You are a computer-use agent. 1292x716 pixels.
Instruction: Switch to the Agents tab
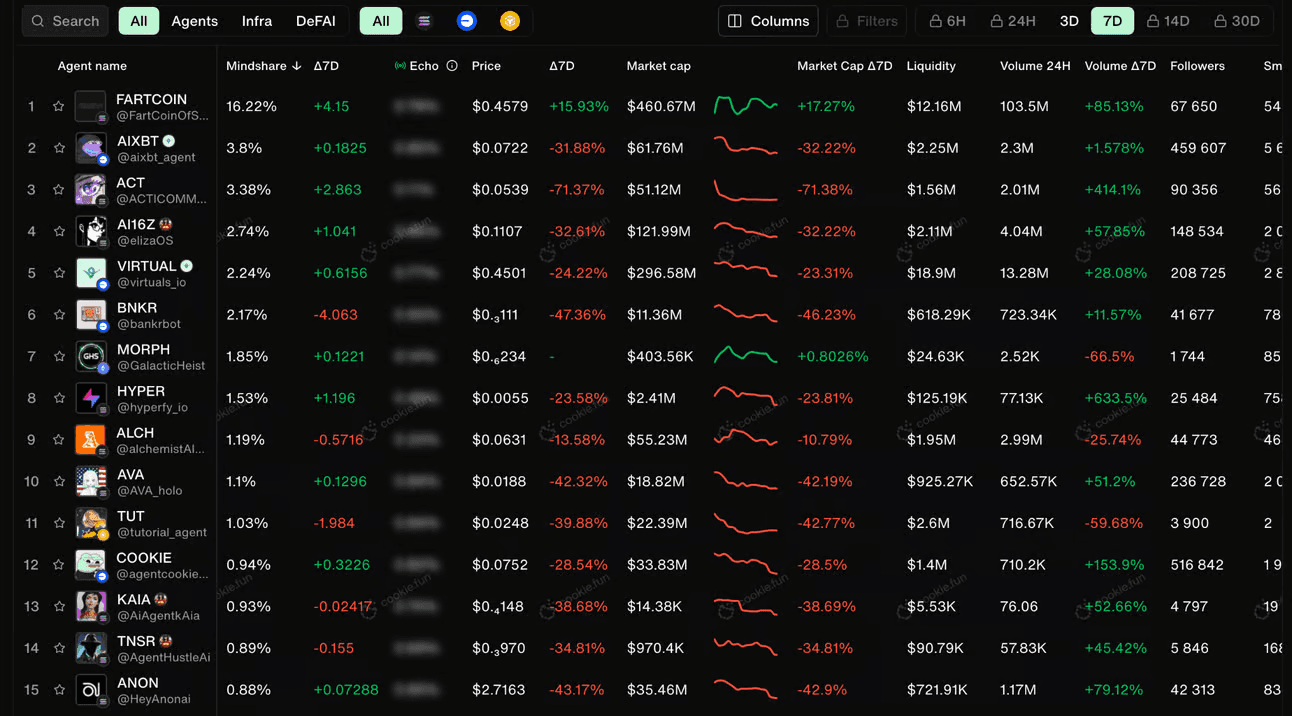[x=194, y=21]
